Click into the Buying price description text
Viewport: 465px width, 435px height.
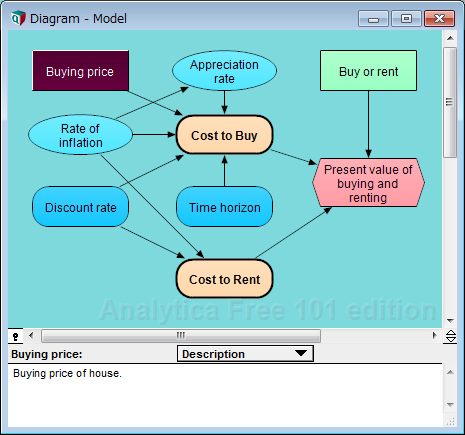pyautogui.click(x=67, y=373)
